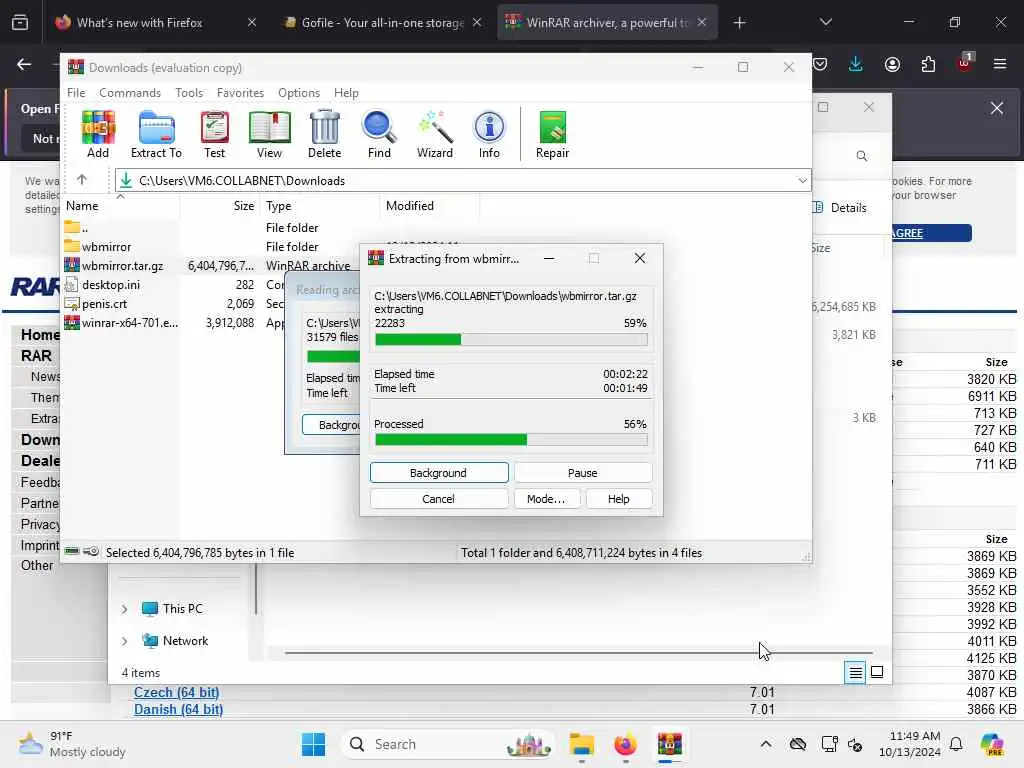Show hidden system tray icons
1024x768 pixels.
point(765,744)
